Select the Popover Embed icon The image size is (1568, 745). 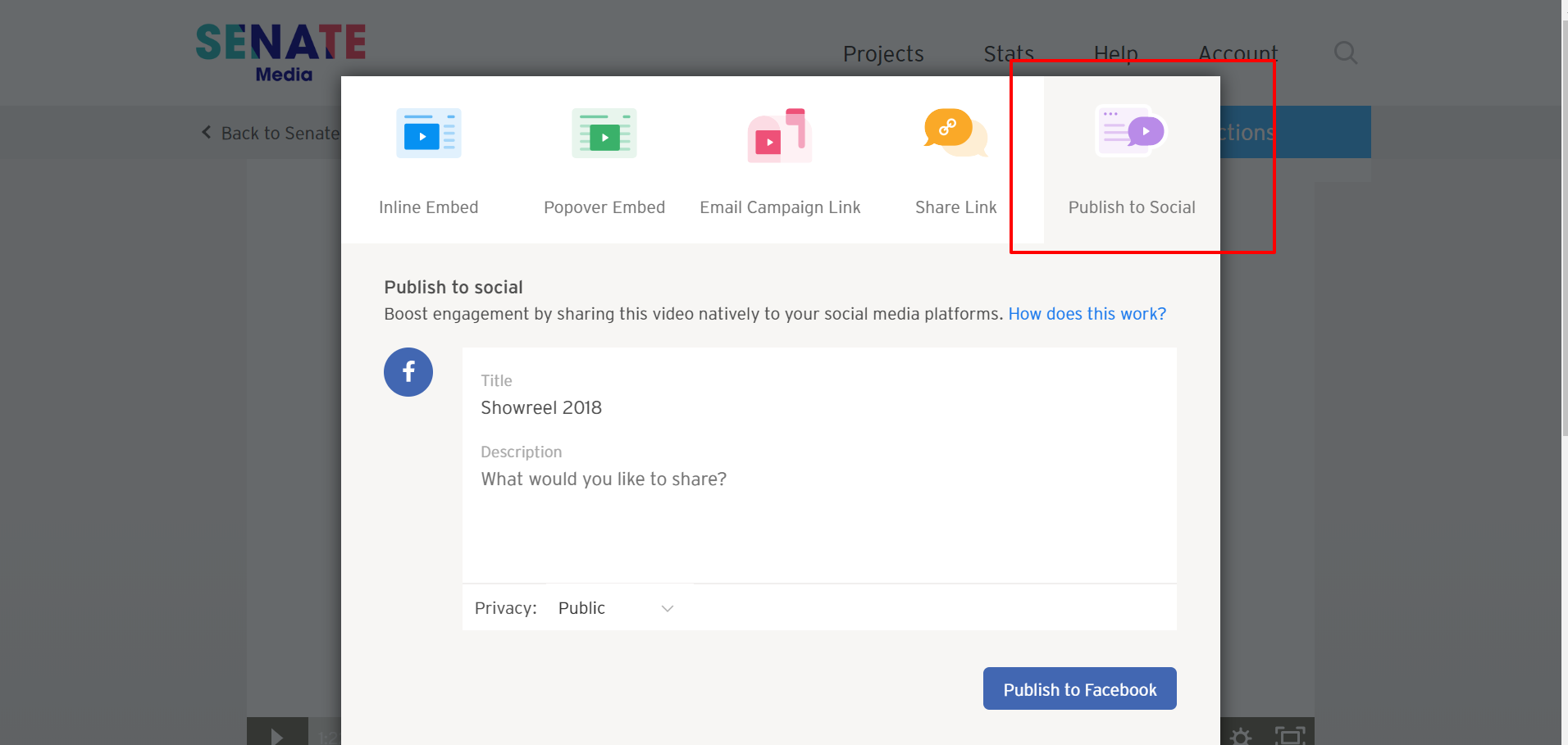[x=604, y=133]
